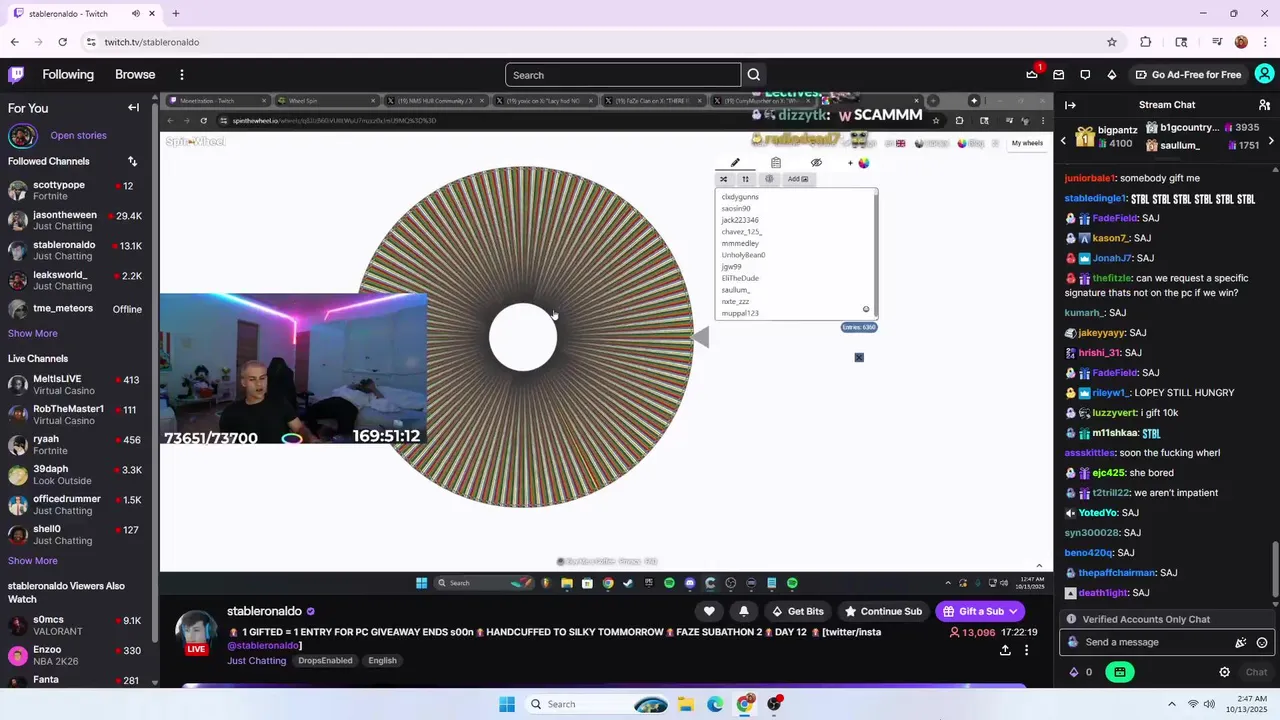Click the search magnifier button
1280x720 pixels.
pos(754,75)
